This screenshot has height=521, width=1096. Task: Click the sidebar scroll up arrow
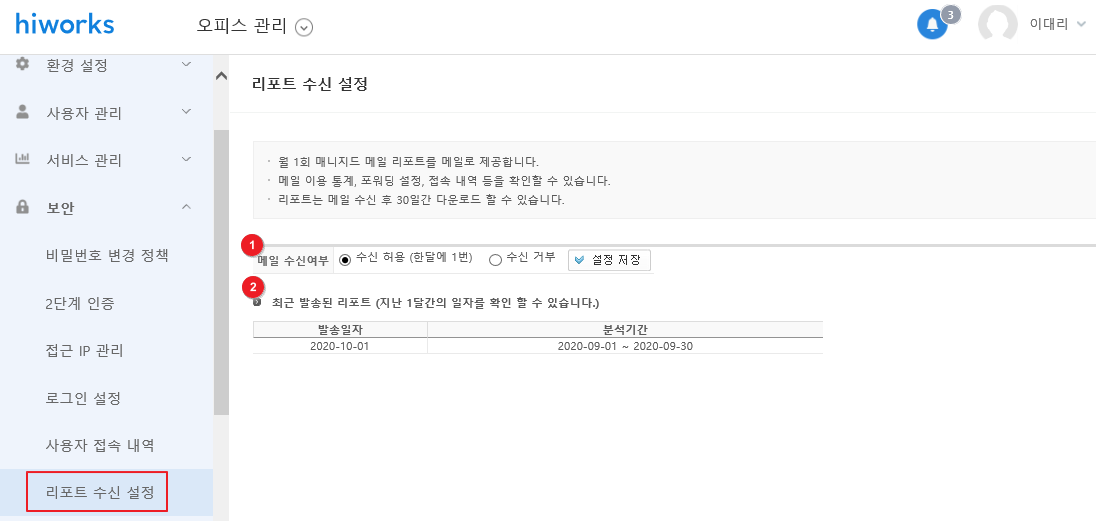[x=221, y=76]
